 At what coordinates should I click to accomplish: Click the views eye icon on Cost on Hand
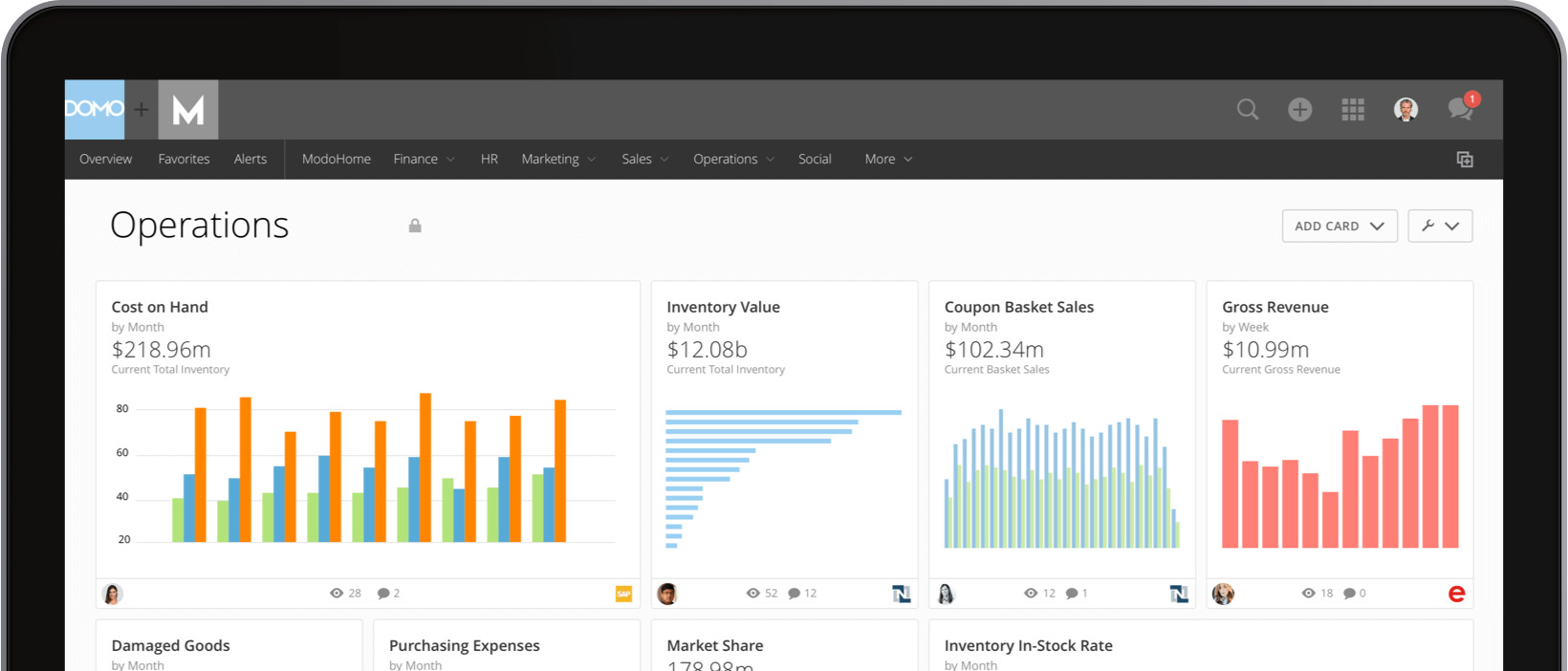[x=337, y=594]
